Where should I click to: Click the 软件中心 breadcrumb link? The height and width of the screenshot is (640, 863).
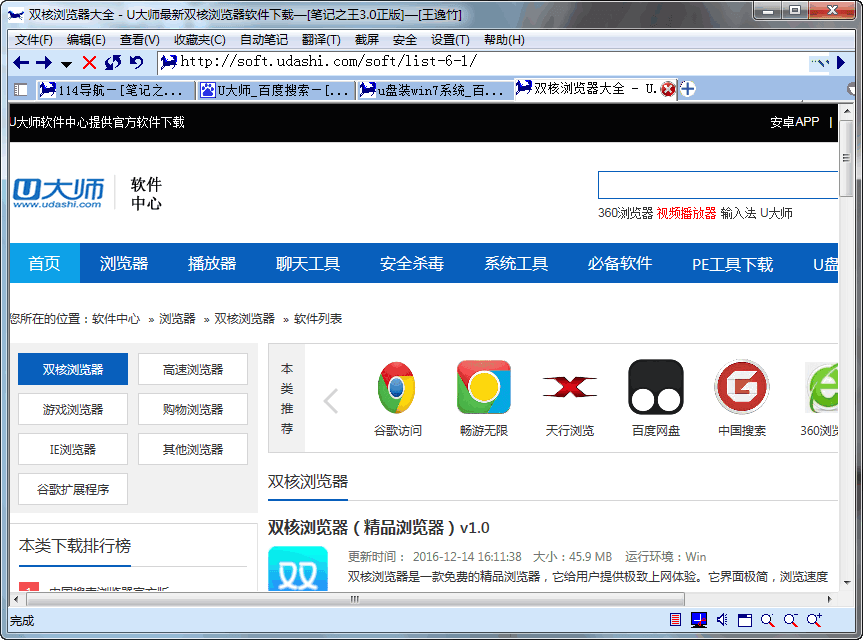pyautogui.click(x=116, y=319)
